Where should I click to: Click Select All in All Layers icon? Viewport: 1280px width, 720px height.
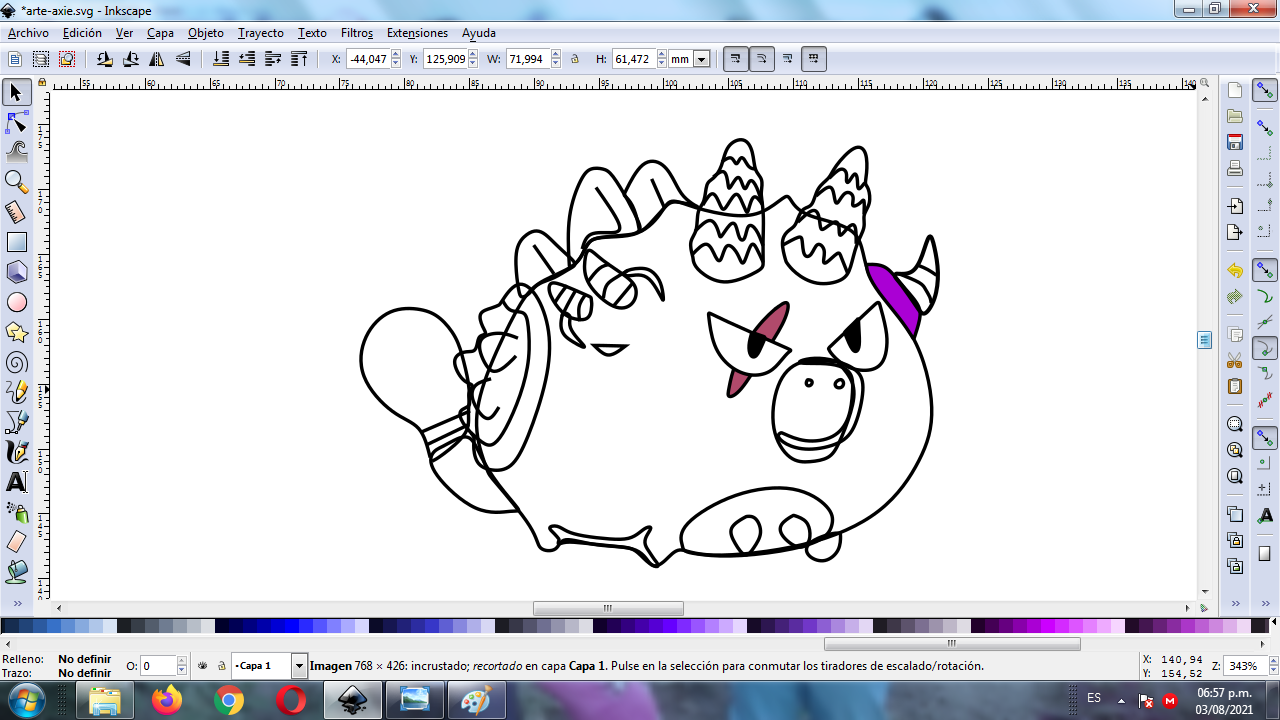(41, 59)
